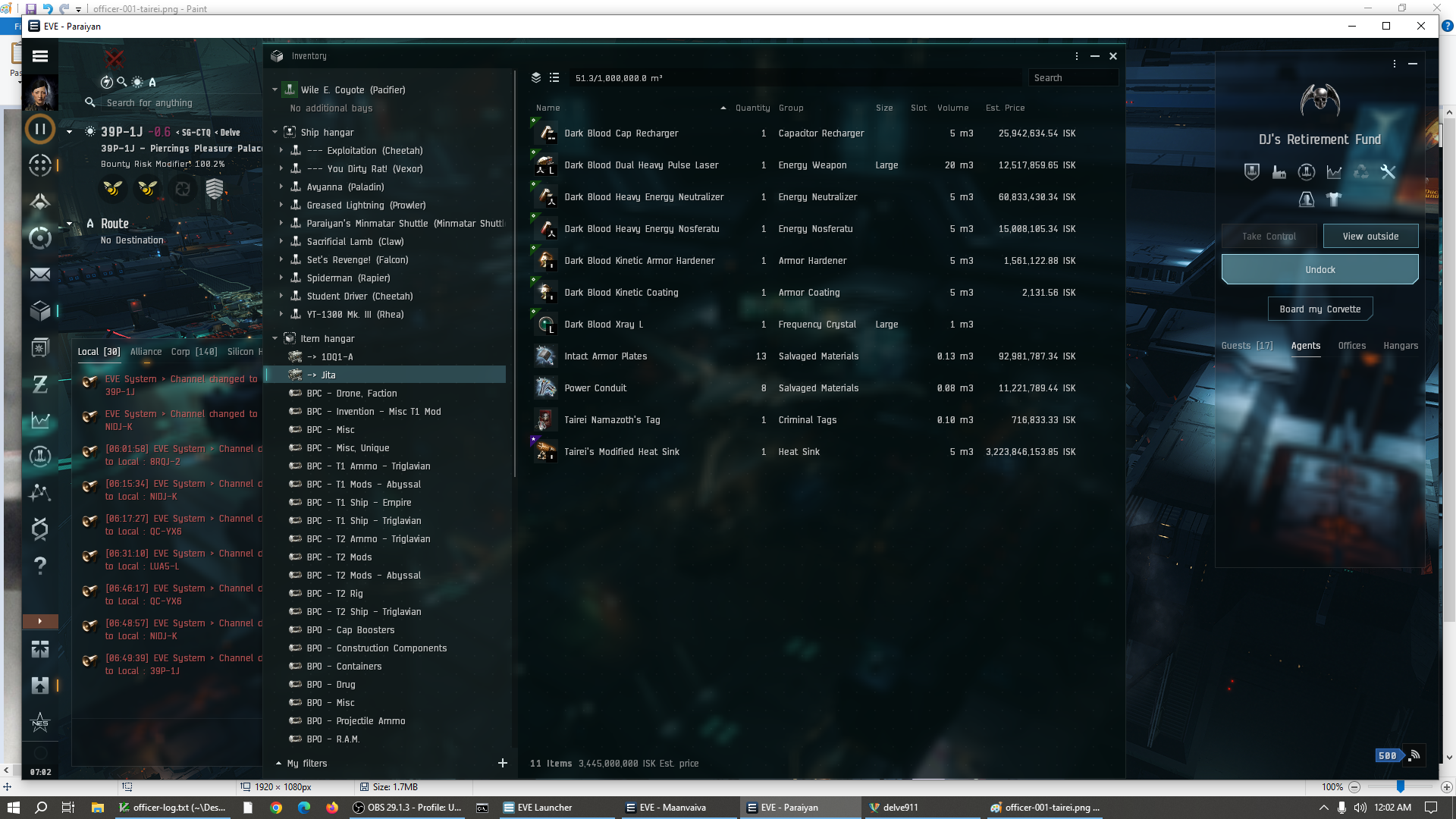Open the inventory cube icon in Neocom
1456x819 pixels.
click(x=40, y=311)
